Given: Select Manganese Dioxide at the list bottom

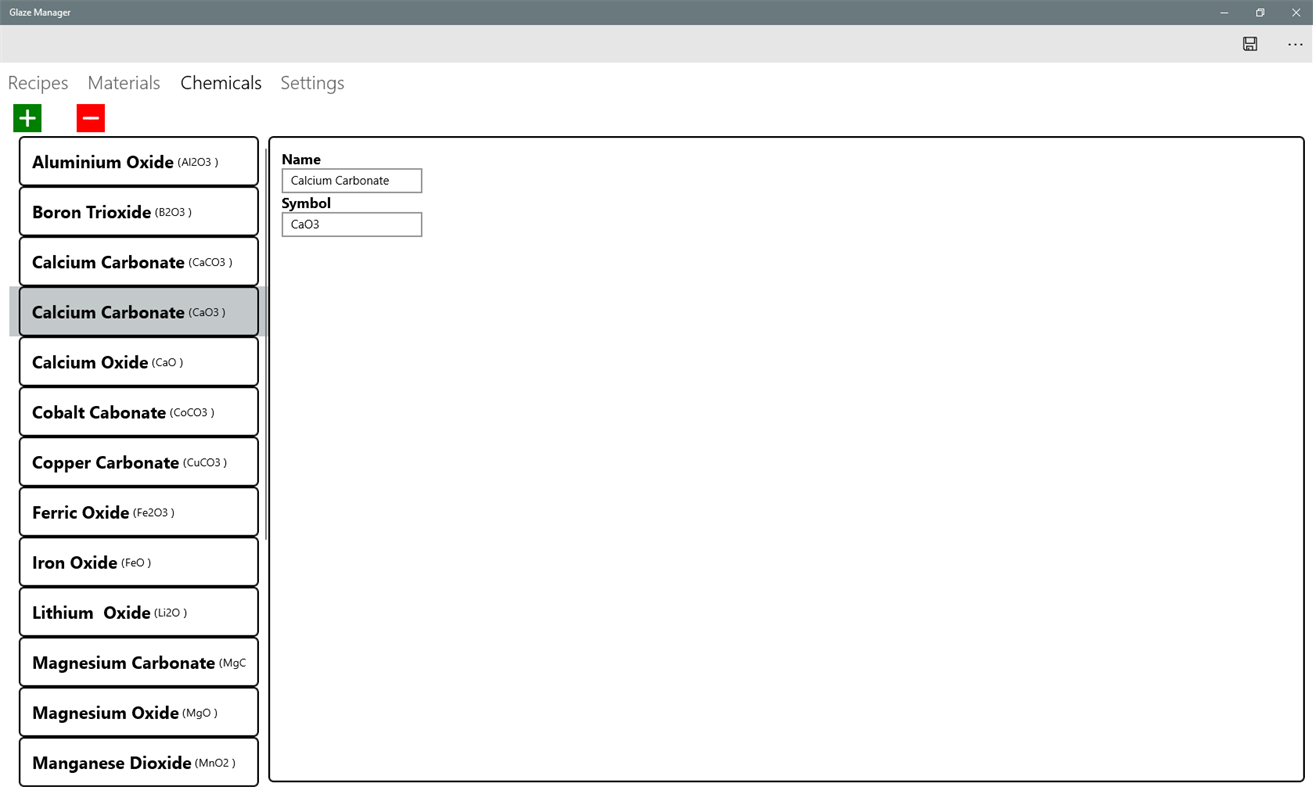Looking at the screenshot, I should click(x=138, y=762).
